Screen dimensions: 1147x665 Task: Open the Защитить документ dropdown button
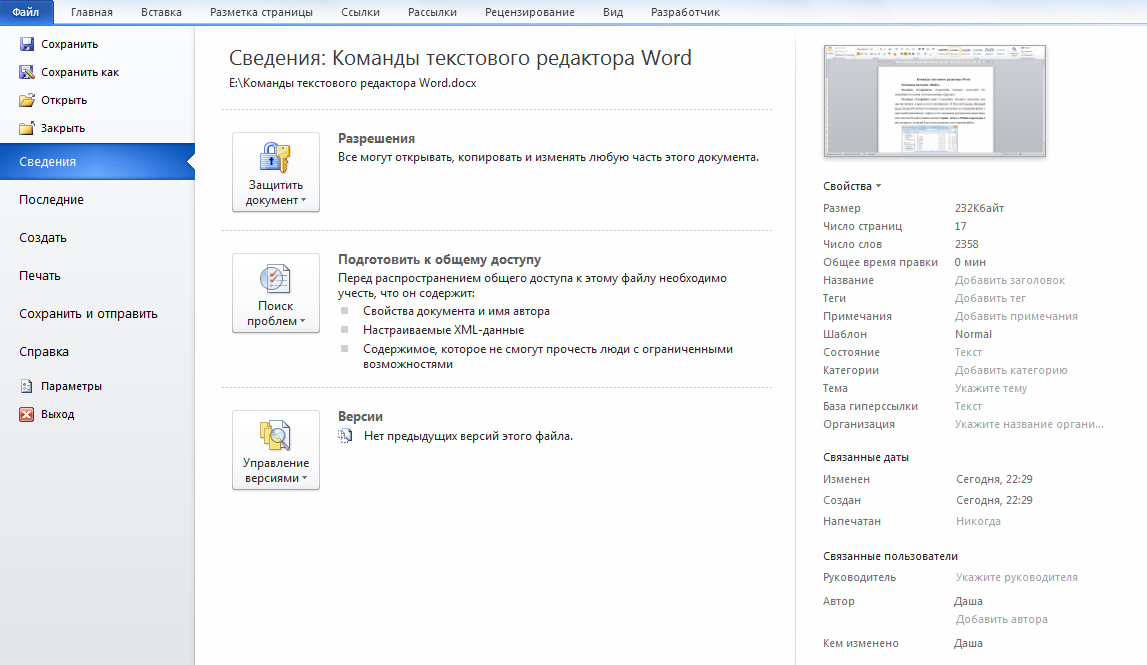click(276, 173)
